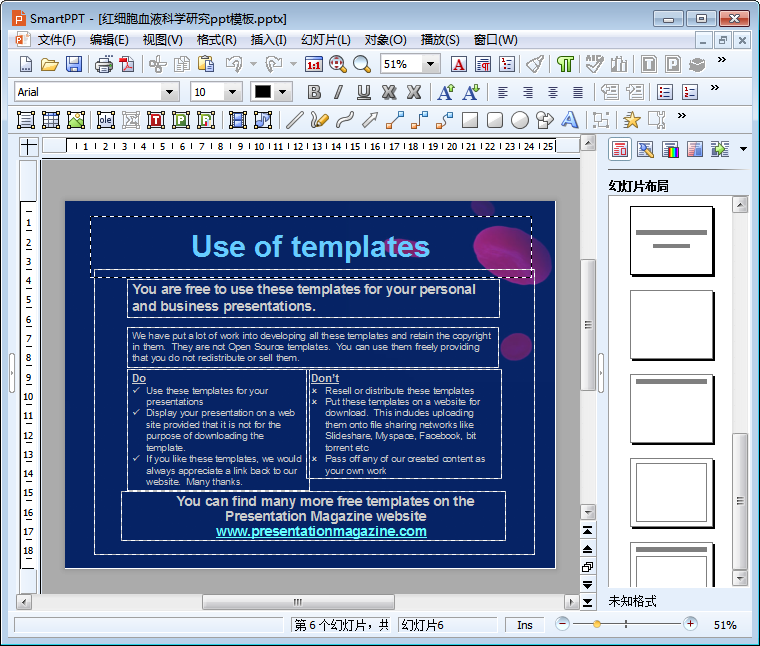760x646 pixels.
Task: Select the straight line drawing tool
Action: click(295, 120)
